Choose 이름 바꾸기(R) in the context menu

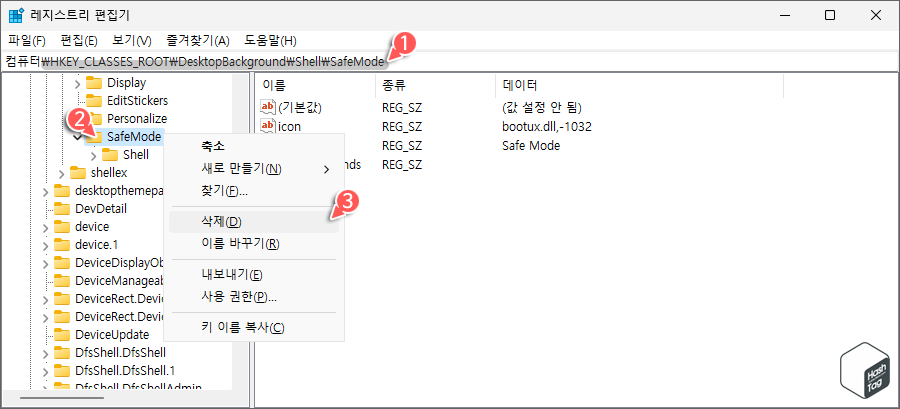tap(254, 244)
